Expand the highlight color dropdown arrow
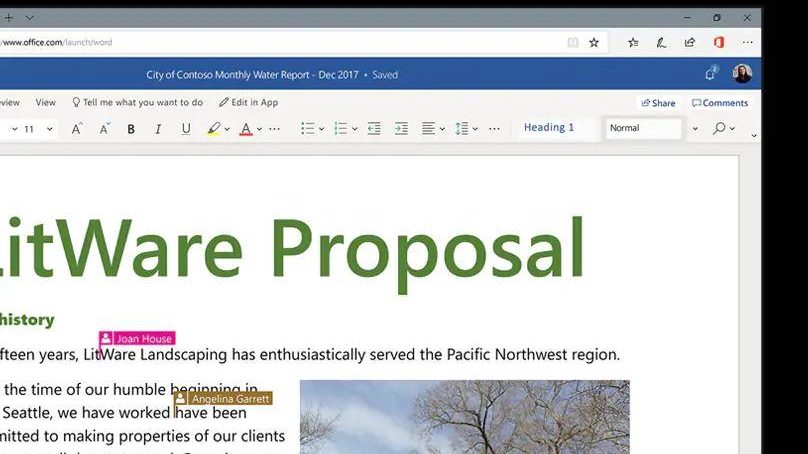Image resolution: width=808 pixels, height=454 pixels. coord(227,129)
